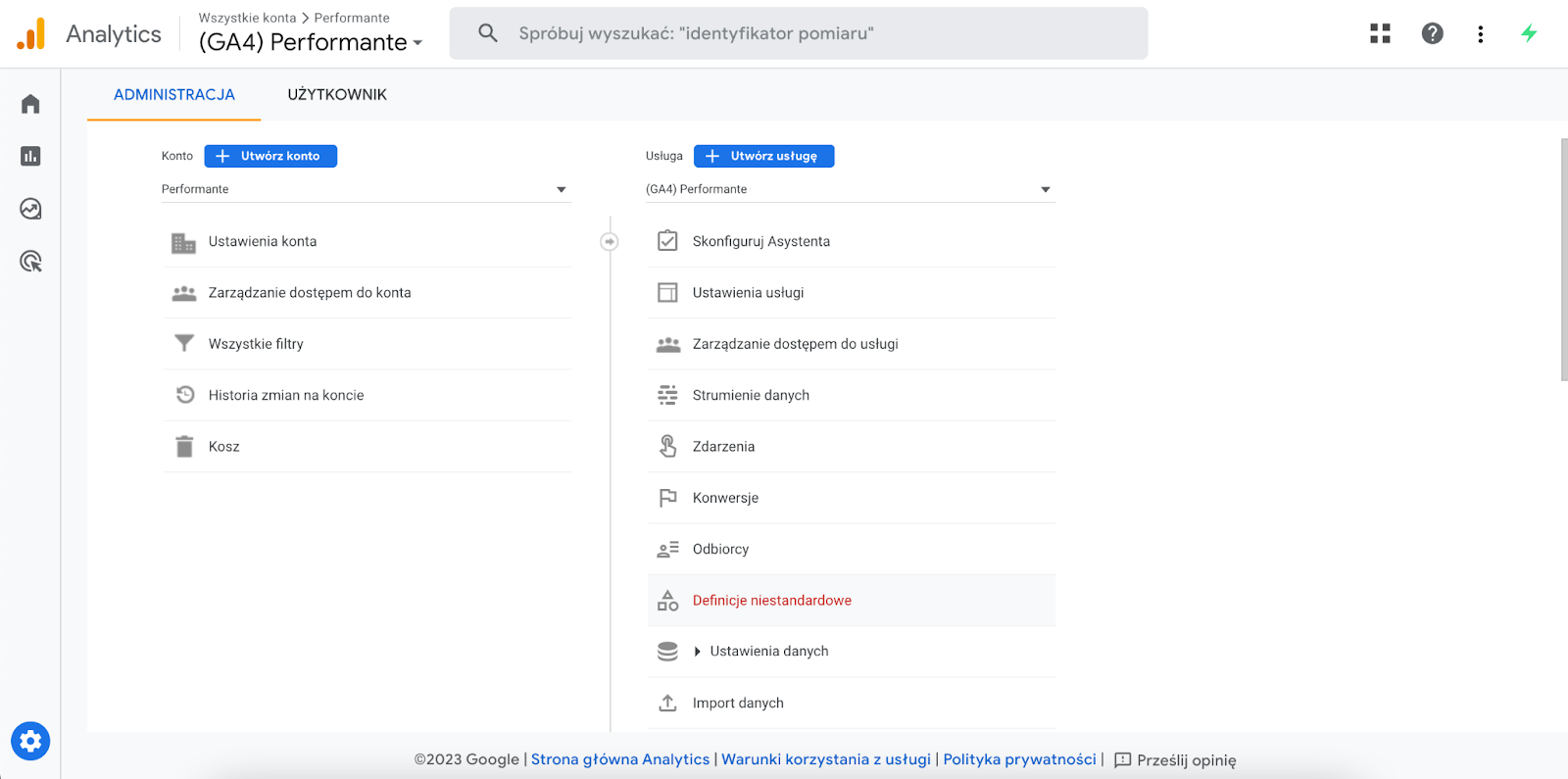Open Explore sidebar icon
This screenshot has width=1568, height=779.
30,209
